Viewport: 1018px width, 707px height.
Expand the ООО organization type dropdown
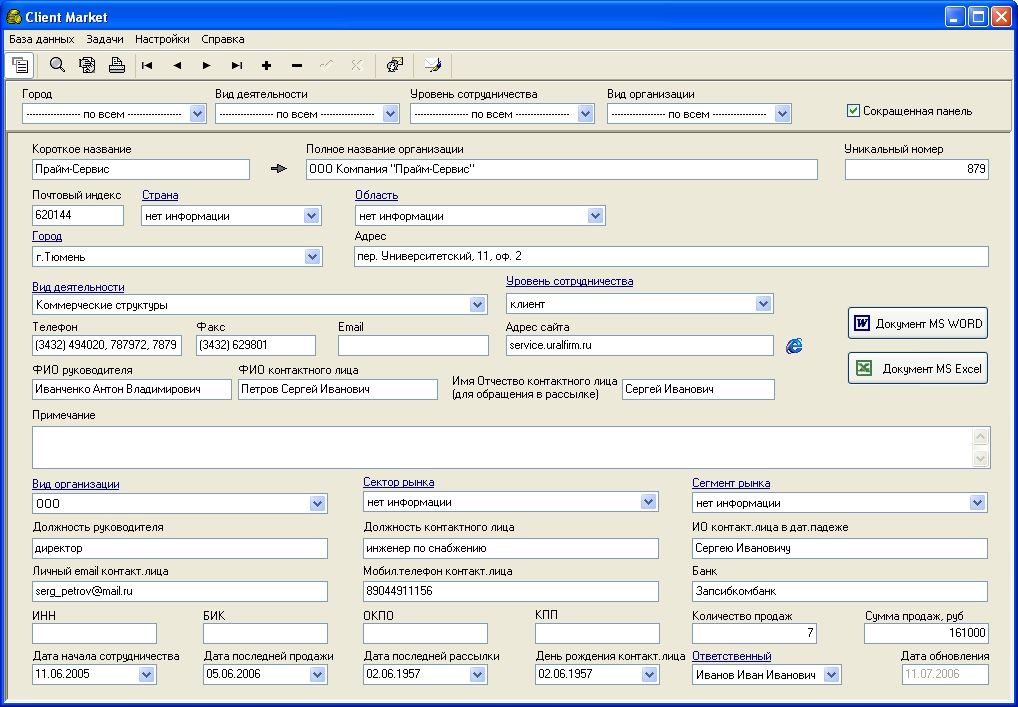(x=317, y=504)
